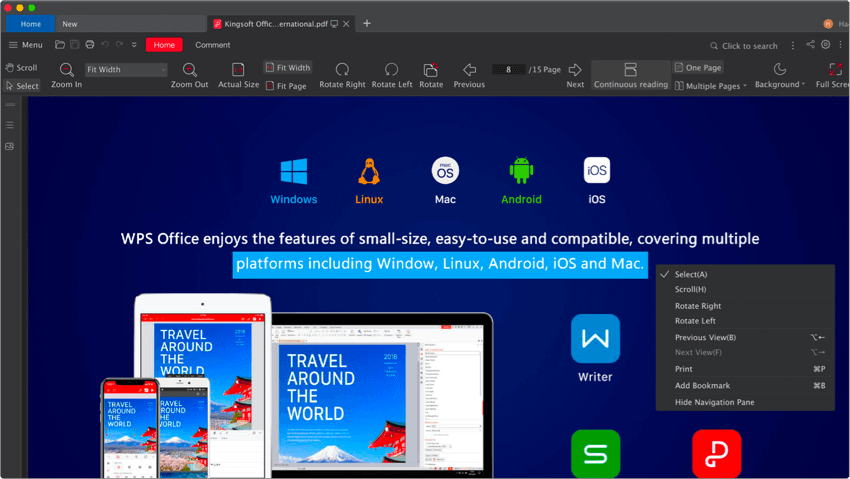The image size is (850, 479).
Task: Click the Android robot in the page
Action: [521, 170]
